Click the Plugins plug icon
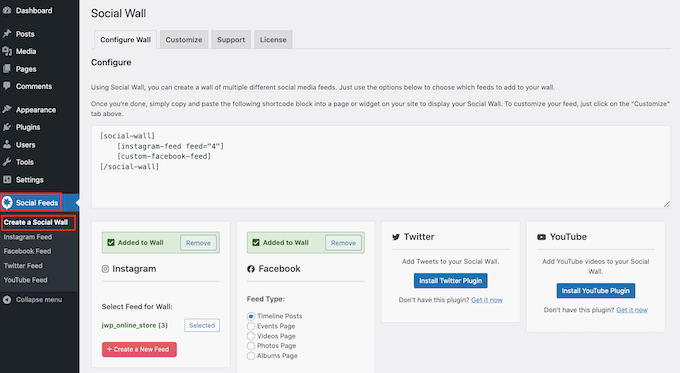680x373 pixels. (x=7, y=127)
